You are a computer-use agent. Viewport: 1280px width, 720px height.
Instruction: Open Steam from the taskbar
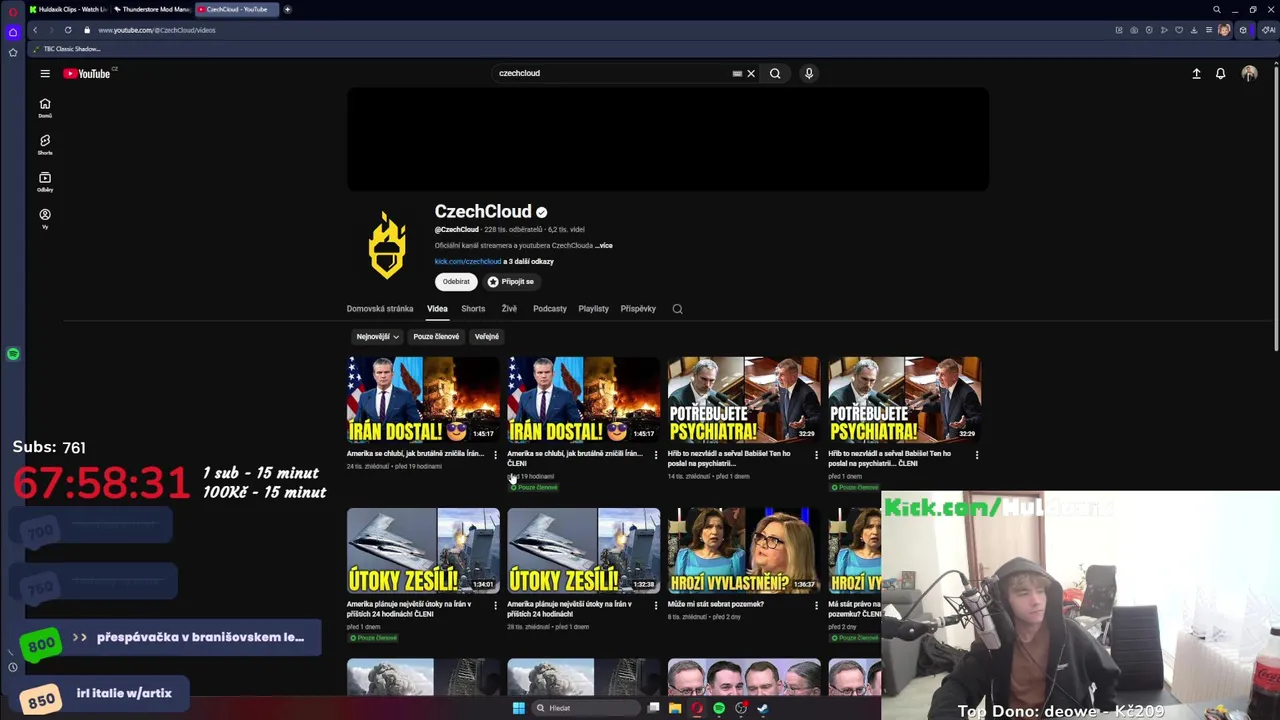point(763,708)
